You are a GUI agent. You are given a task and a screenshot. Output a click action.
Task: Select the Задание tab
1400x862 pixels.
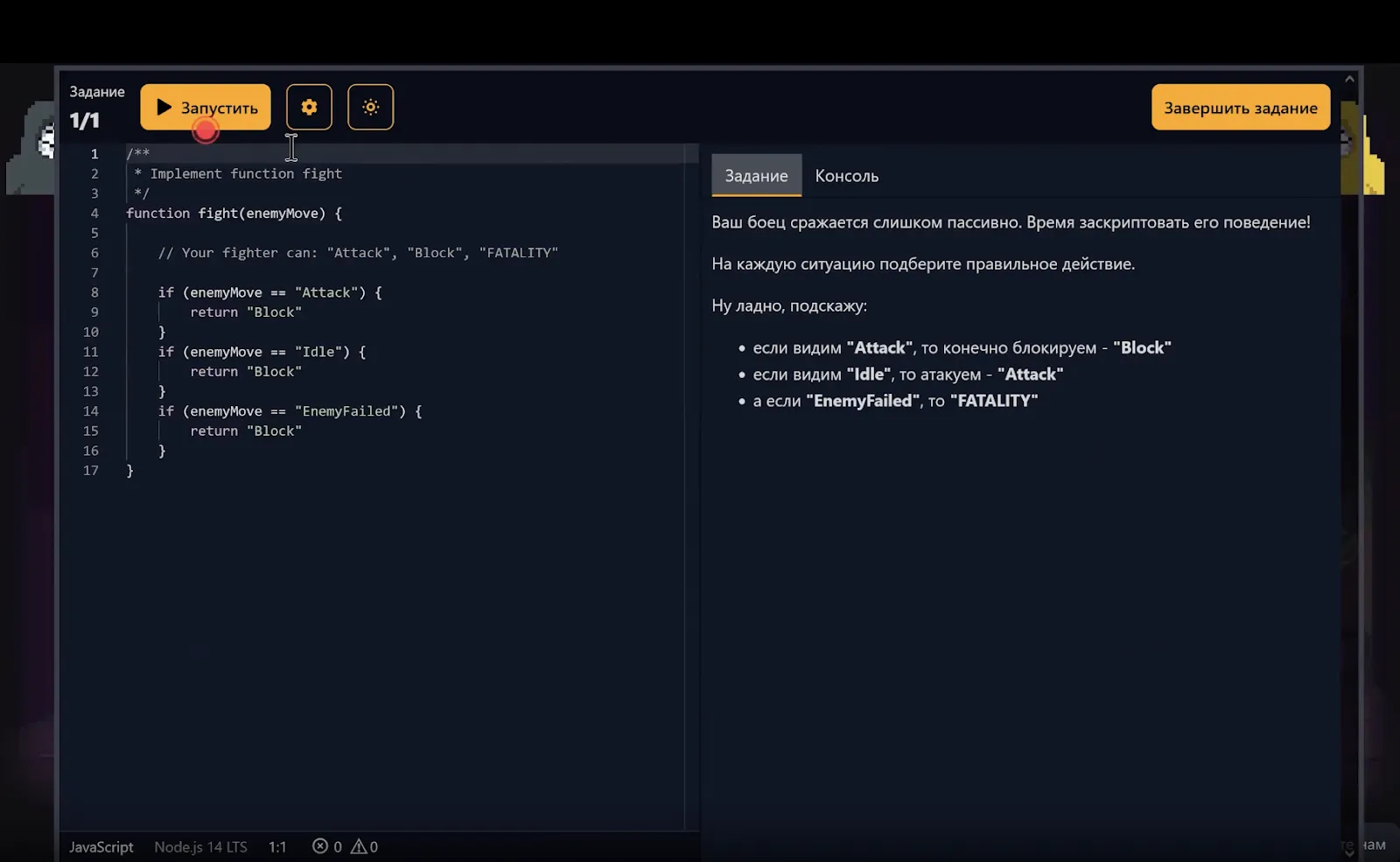click(x=756, y=176)
